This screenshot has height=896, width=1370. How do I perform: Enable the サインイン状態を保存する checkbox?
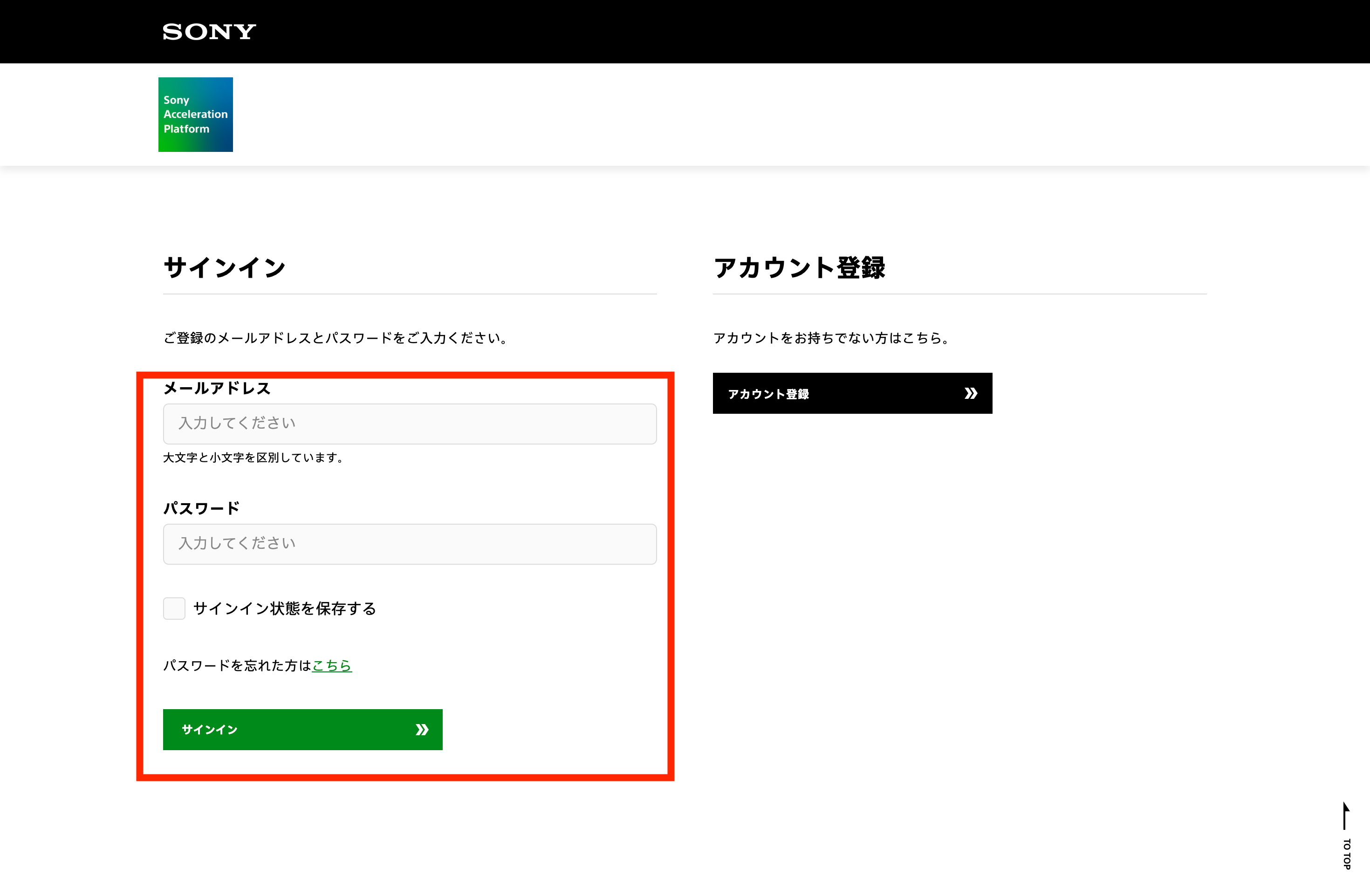174,608
